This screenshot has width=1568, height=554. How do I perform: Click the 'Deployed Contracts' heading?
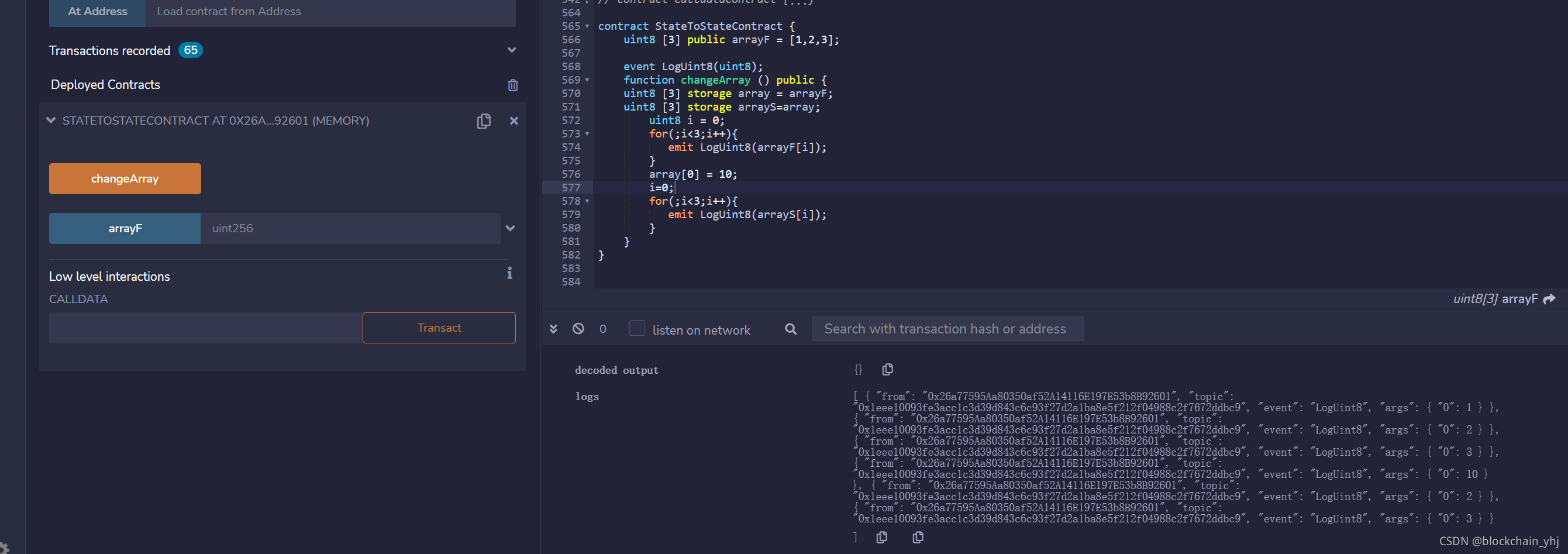pyautogui.click(x=105, y=85)
